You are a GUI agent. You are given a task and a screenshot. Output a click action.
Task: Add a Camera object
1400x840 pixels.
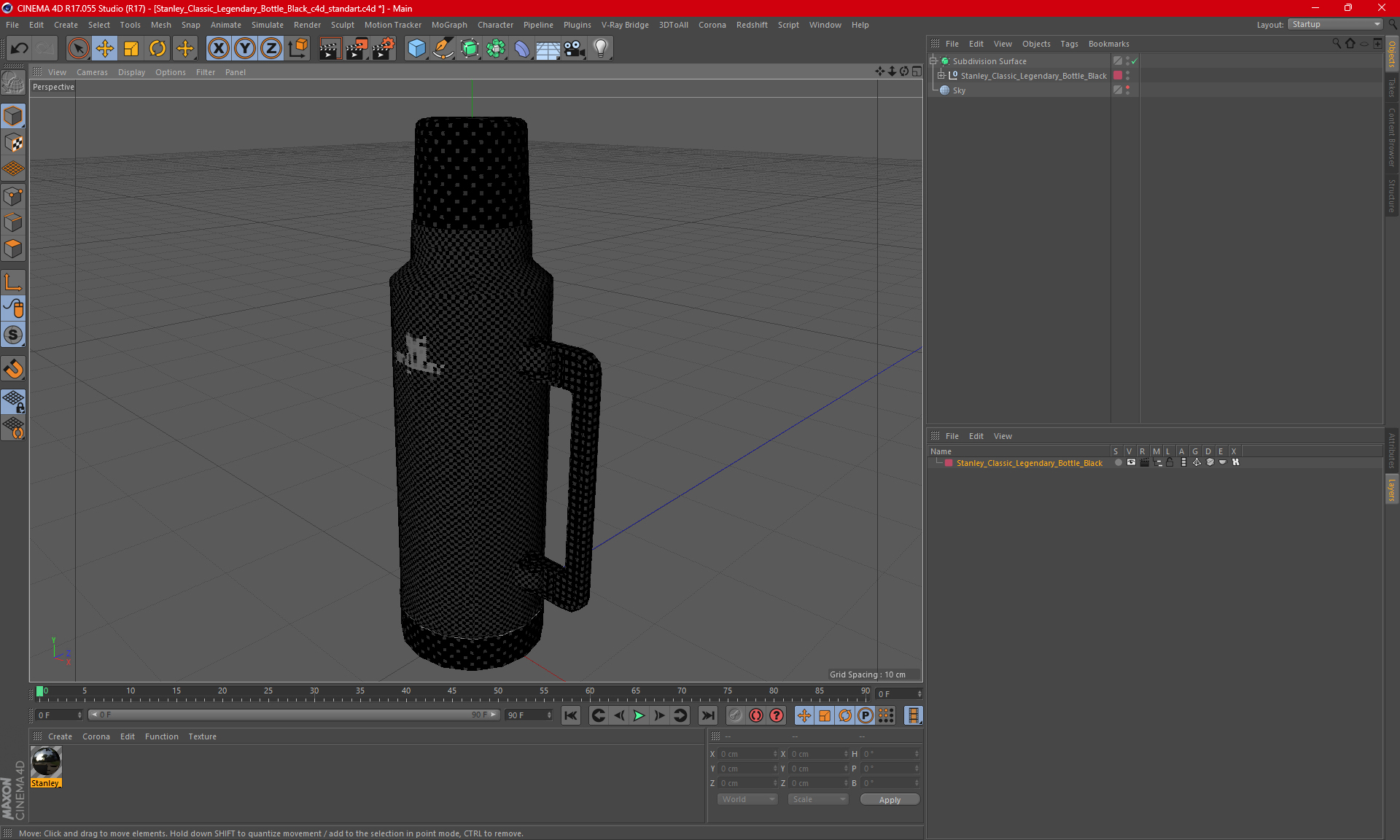[x=575, y=49]
